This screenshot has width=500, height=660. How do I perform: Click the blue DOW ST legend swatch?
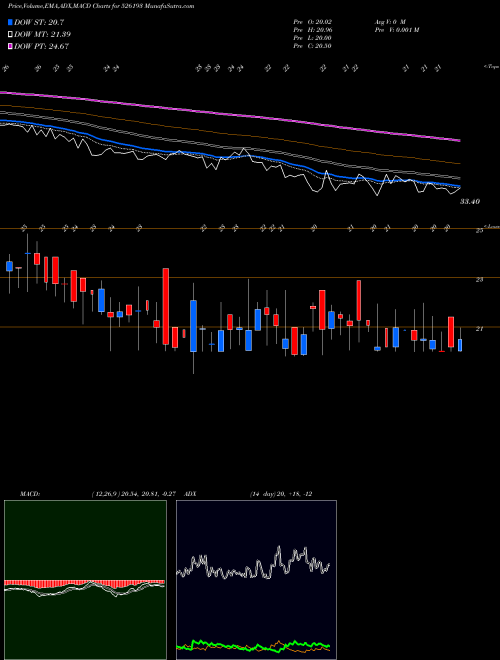pyautogui.click(x=10, y=22)
